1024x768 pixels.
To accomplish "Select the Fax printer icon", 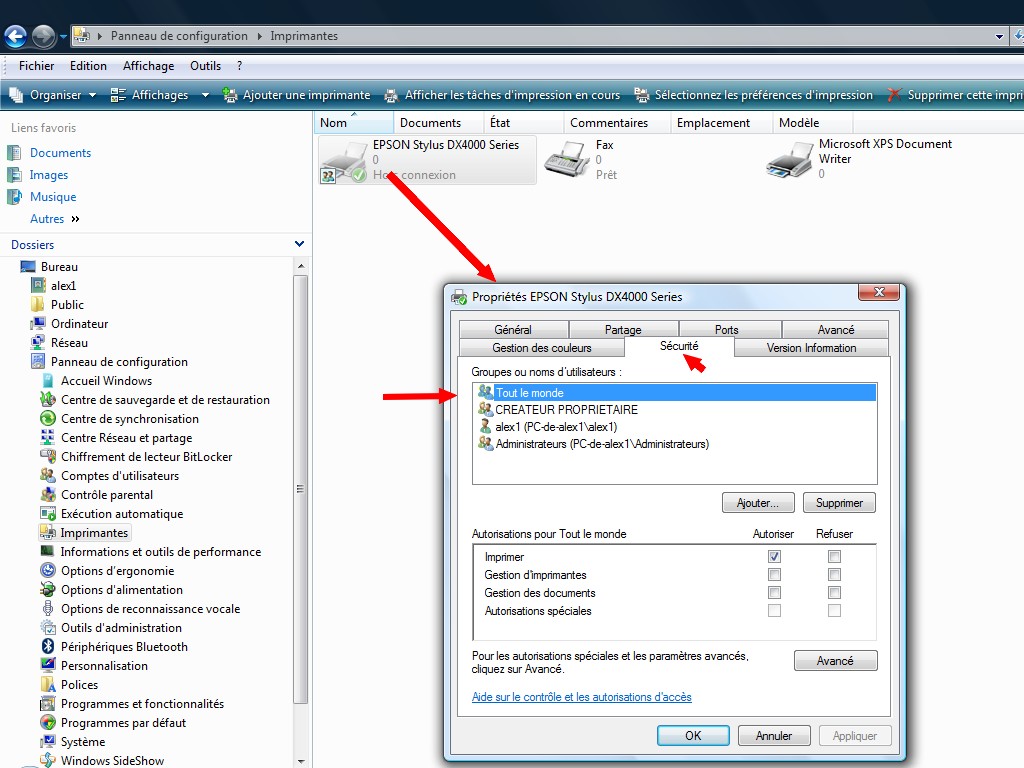I will pyautogui.click(x=566, y=159).
